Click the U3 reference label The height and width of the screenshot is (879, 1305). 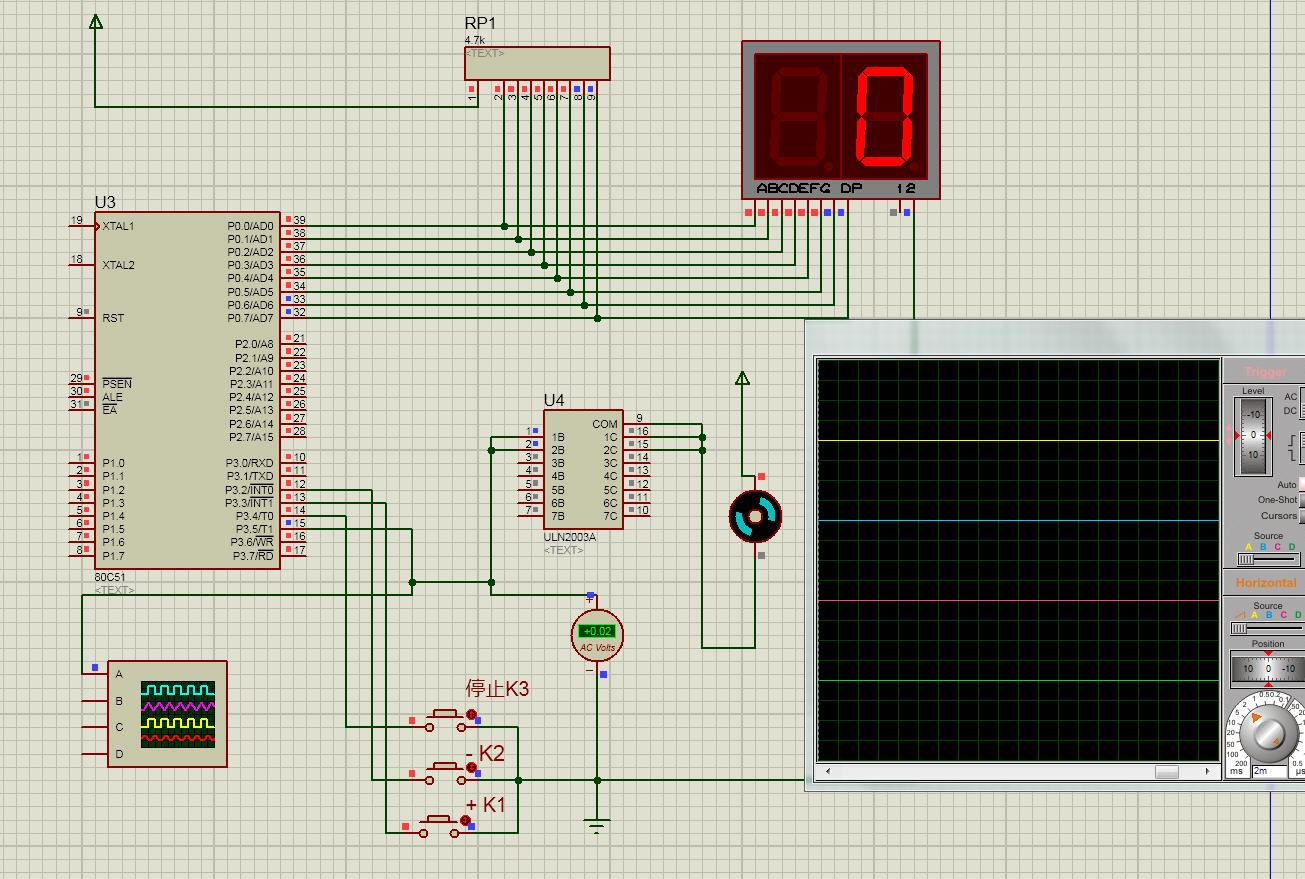point(105,203)
